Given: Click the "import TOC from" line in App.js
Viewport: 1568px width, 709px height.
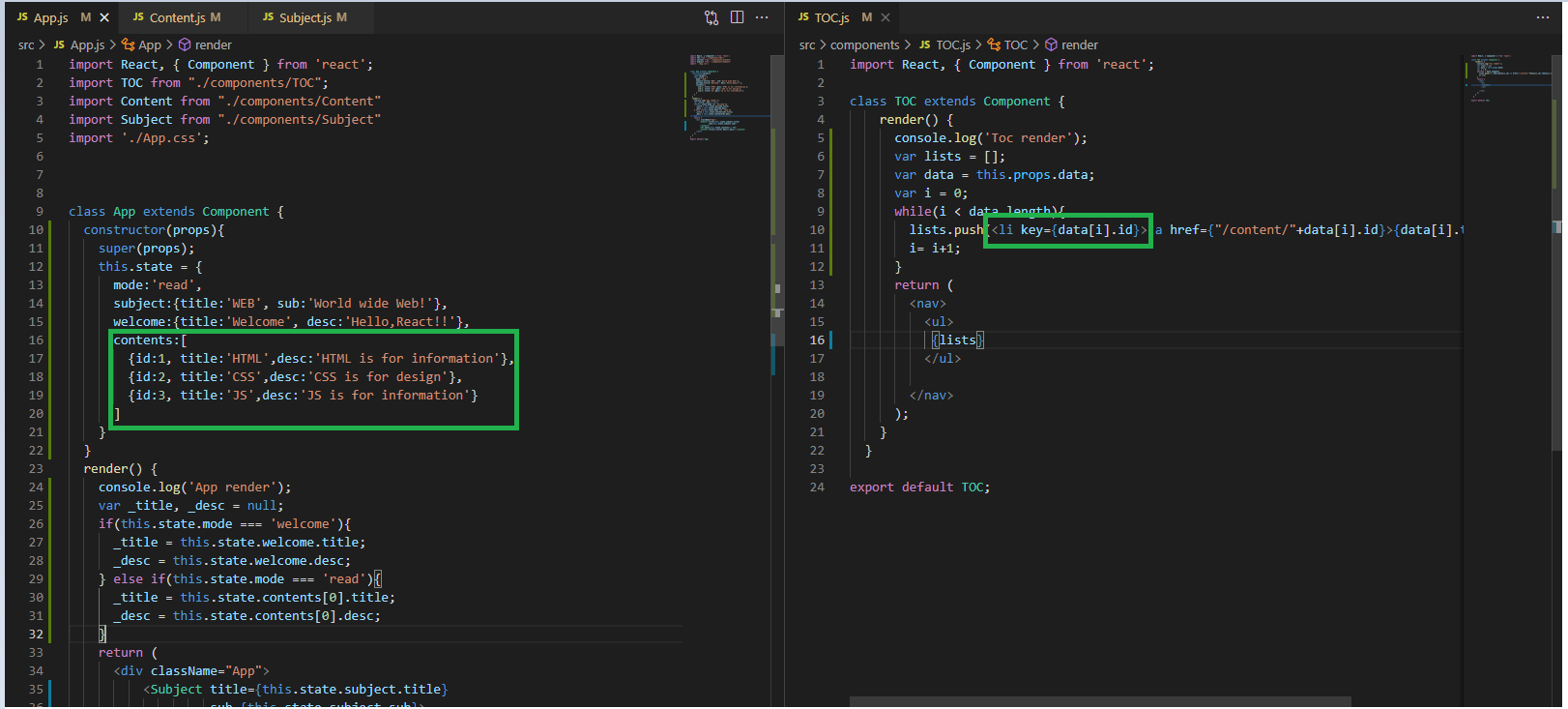Looking at the screenshot, I should coord(198,83).
